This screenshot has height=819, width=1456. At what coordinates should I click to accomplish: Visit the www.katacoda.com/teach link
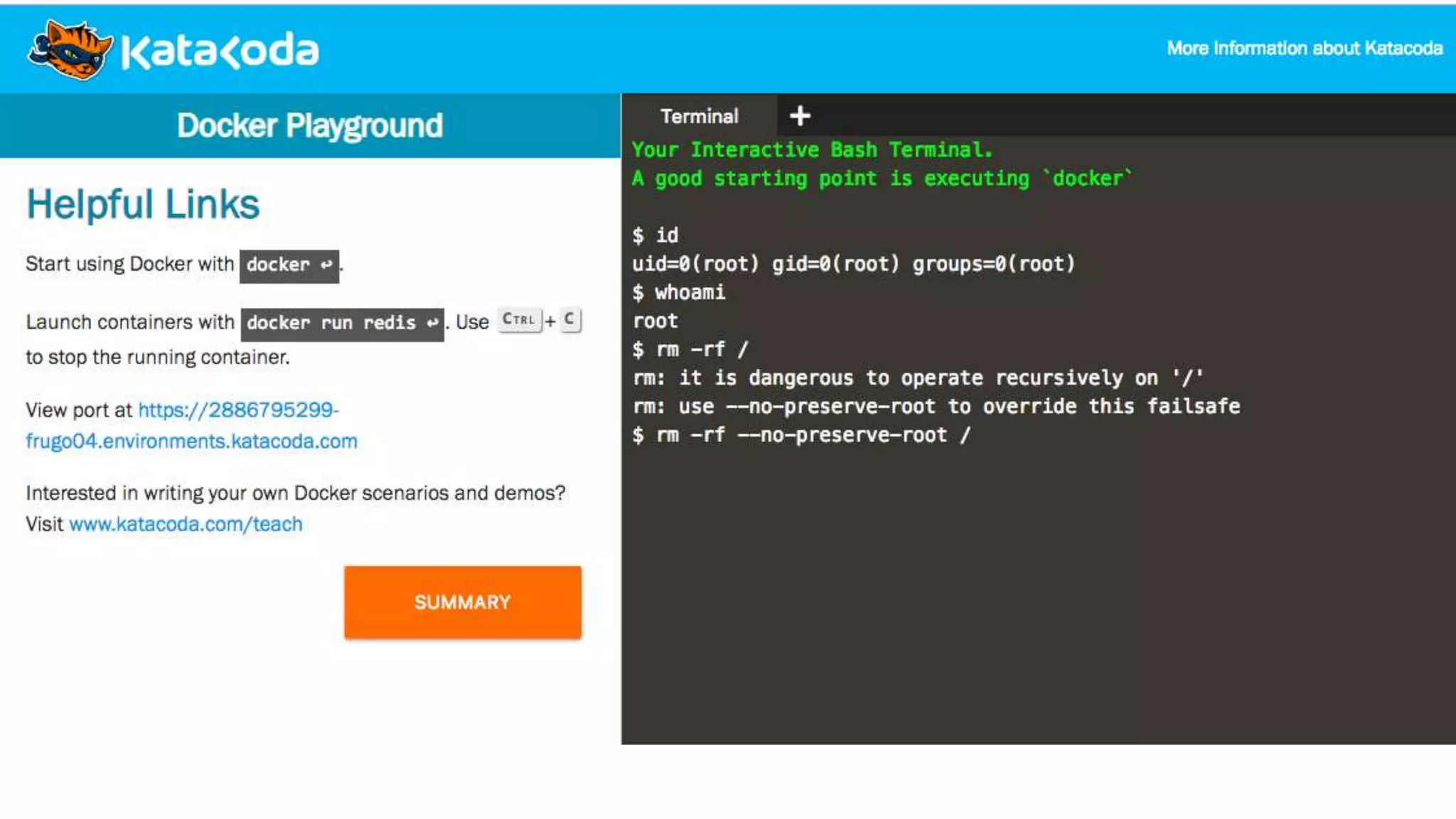tap(186, 525)
